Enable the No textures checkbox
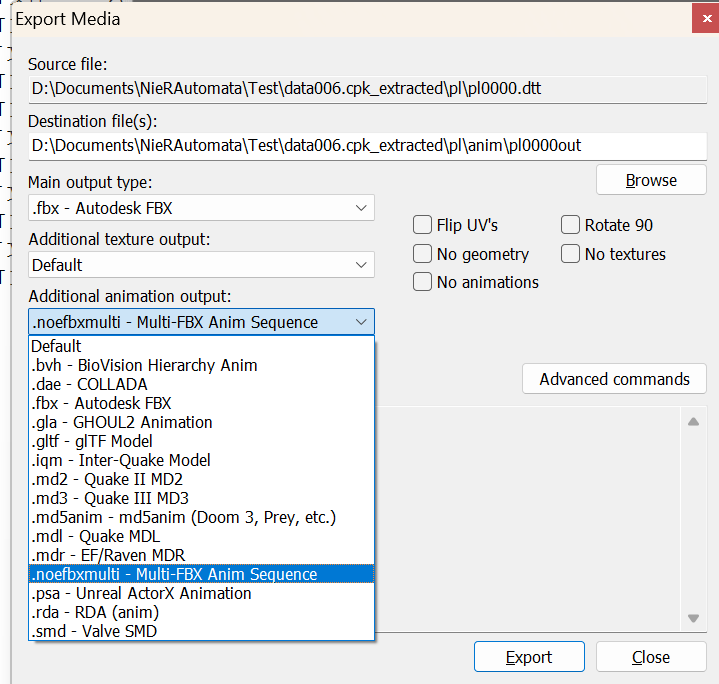 (x=570, y=254)
